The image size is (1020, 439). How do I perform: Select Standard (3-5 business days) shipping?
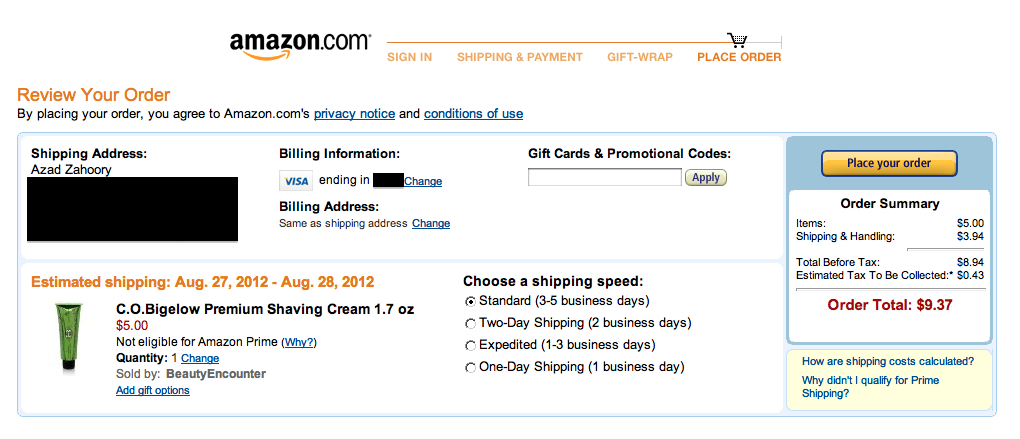coord(471,301)
